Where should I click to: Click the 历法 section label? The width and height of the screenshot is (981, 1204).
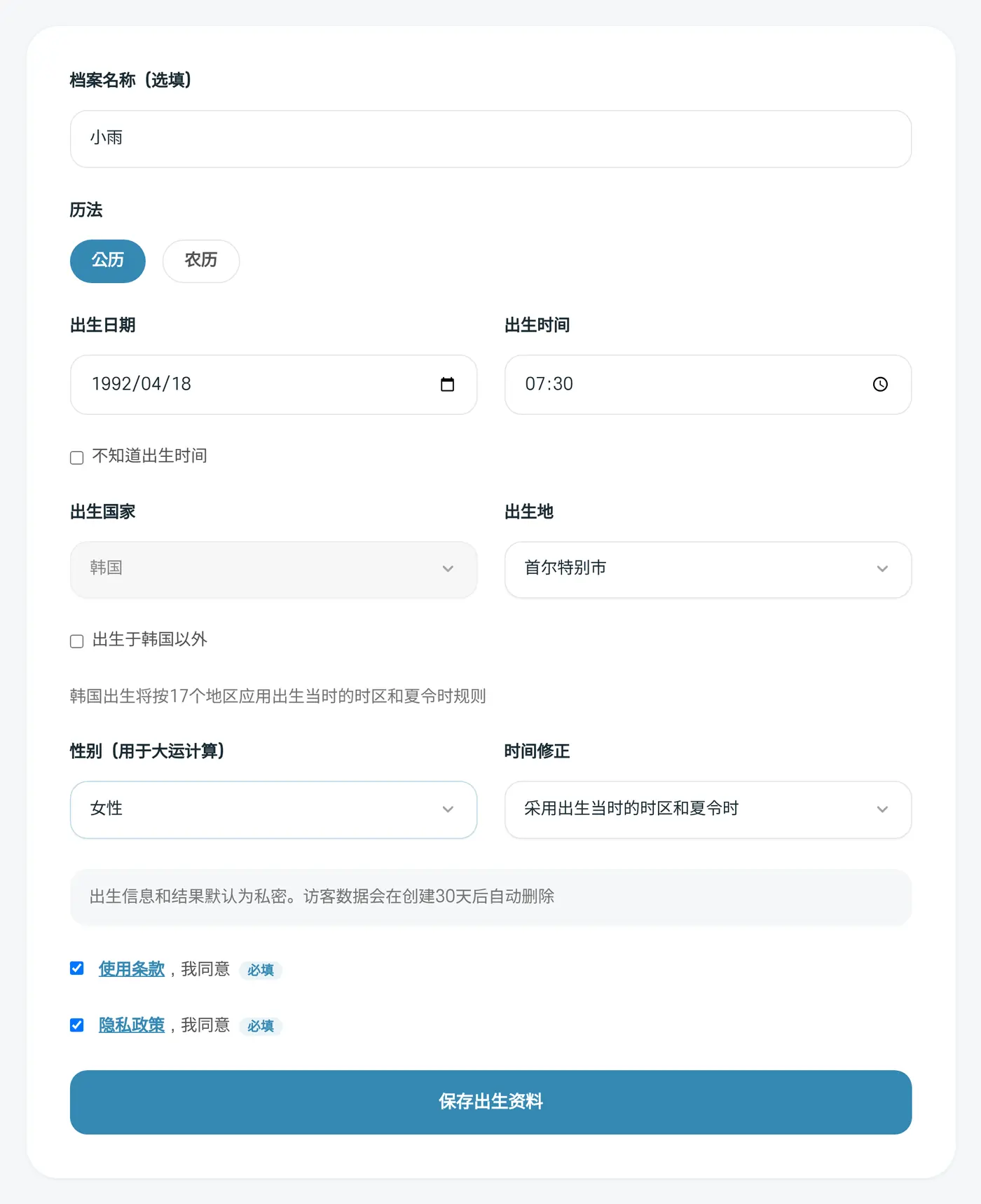pos(86,210)
